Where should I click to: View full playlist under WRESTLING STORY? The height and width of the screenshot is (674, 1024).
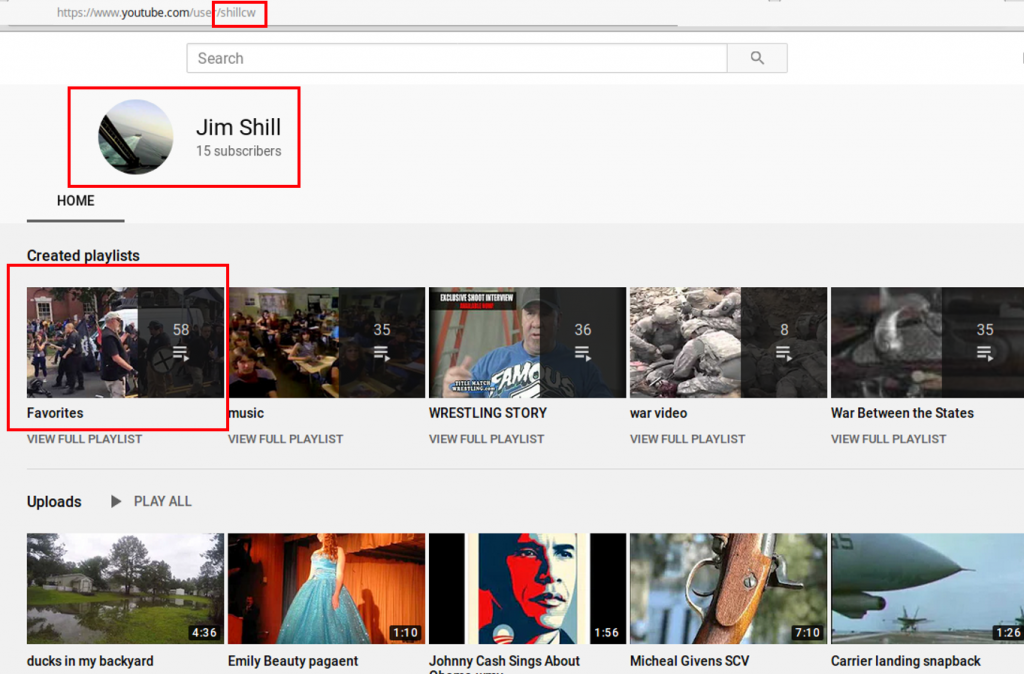click(x=487, y=439)
